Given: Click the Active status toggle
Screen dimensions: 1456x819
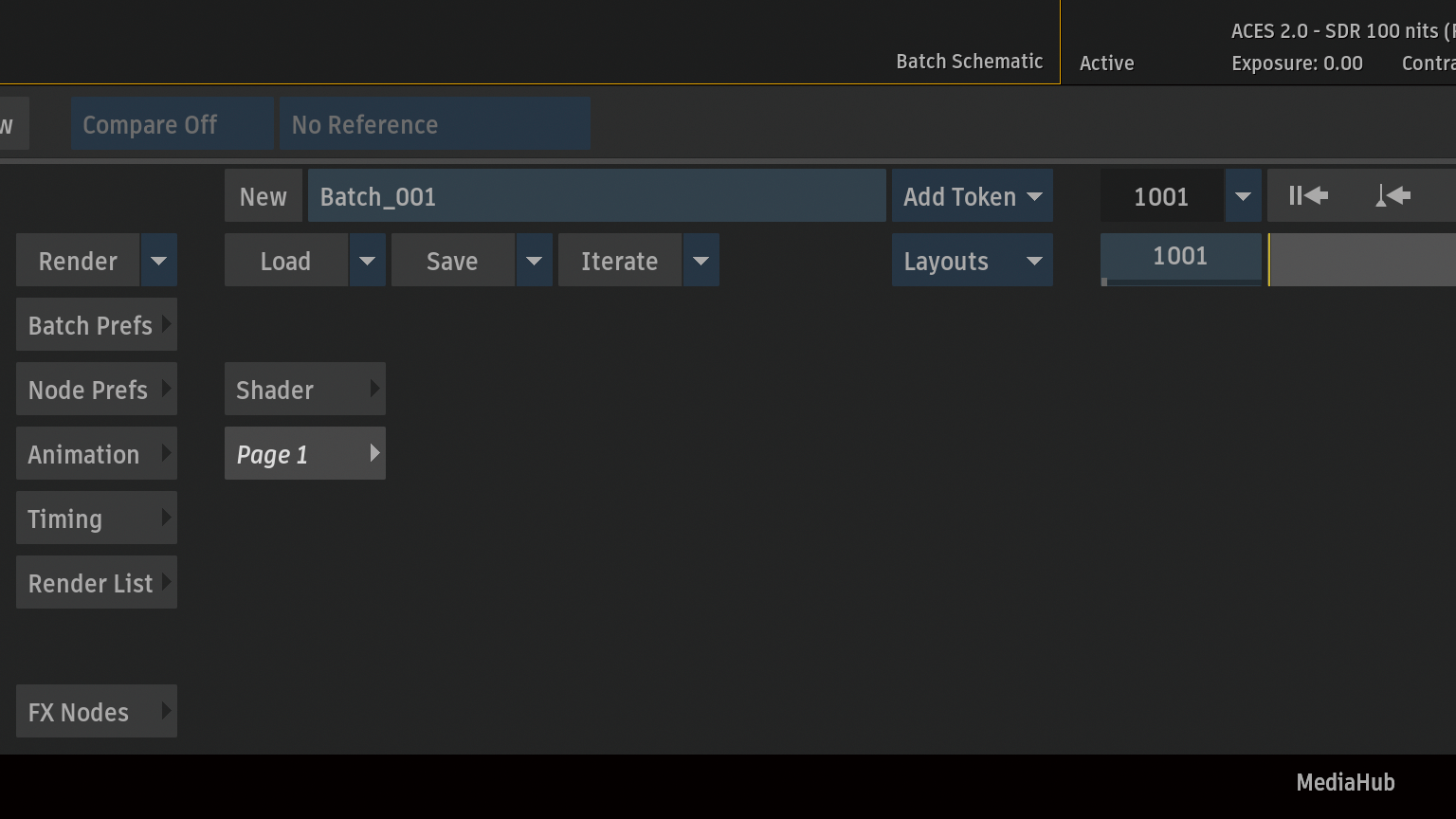Looking at the screenshot, I should click(x=1106, y=63).
